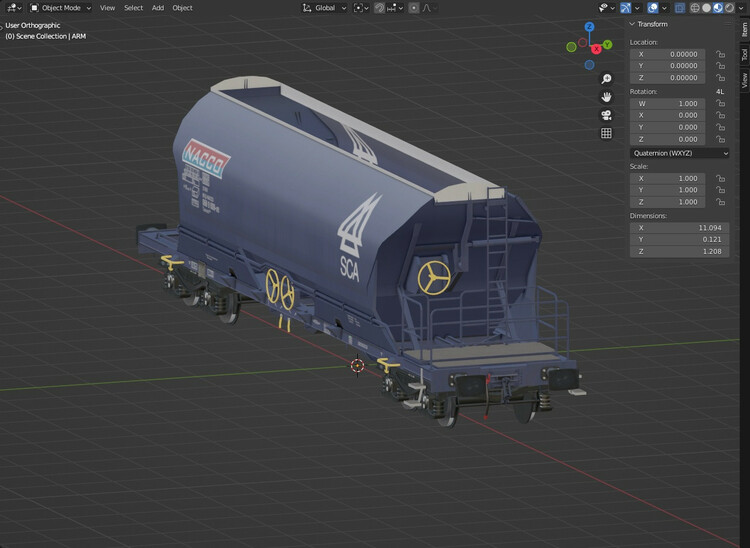The image size is (750, 548).
Task: Toggle the 4L rotation lock mode
Action: (720, 91)
